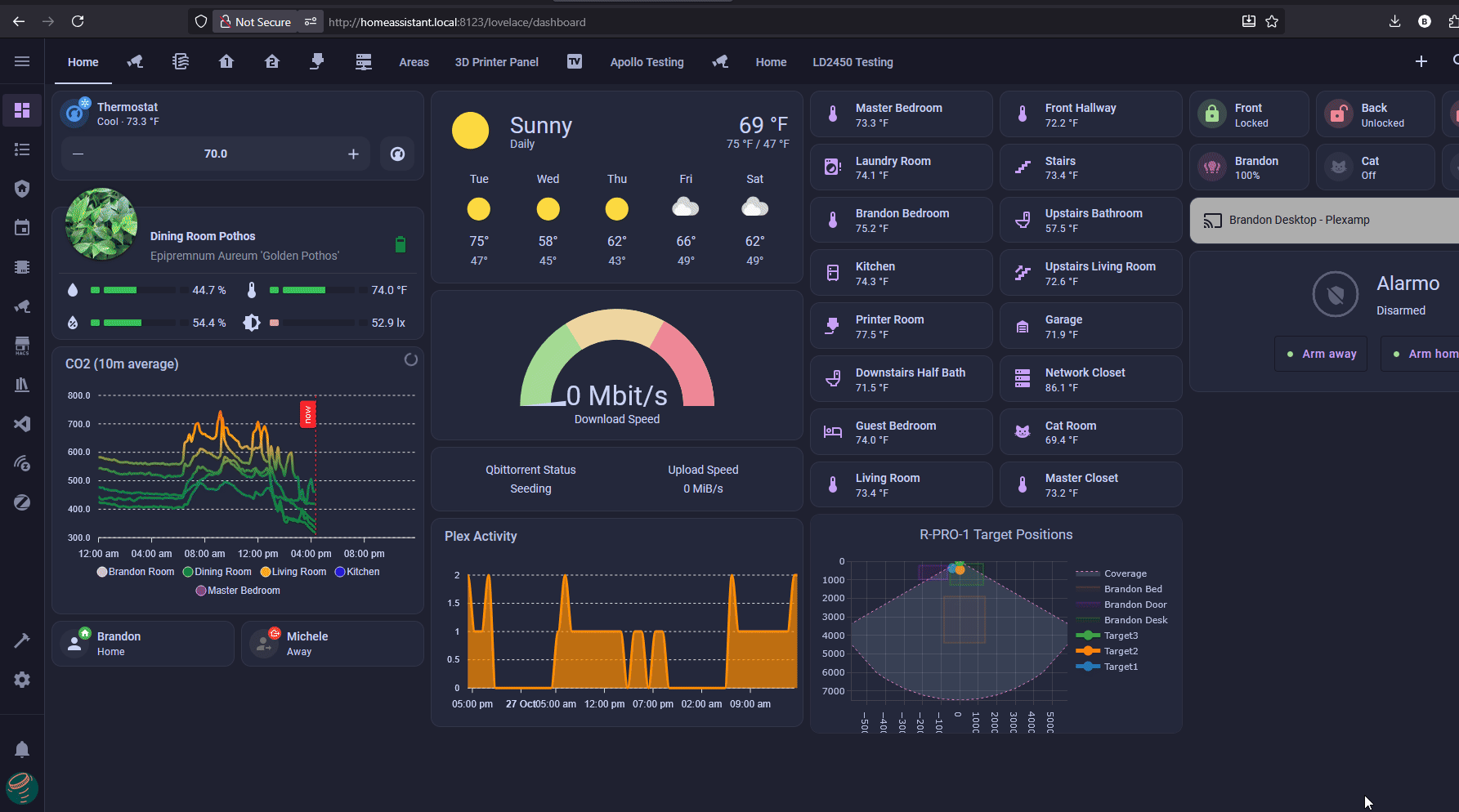
Task: Open thermostat mode selector button
Action: click(x=397, y=154)
